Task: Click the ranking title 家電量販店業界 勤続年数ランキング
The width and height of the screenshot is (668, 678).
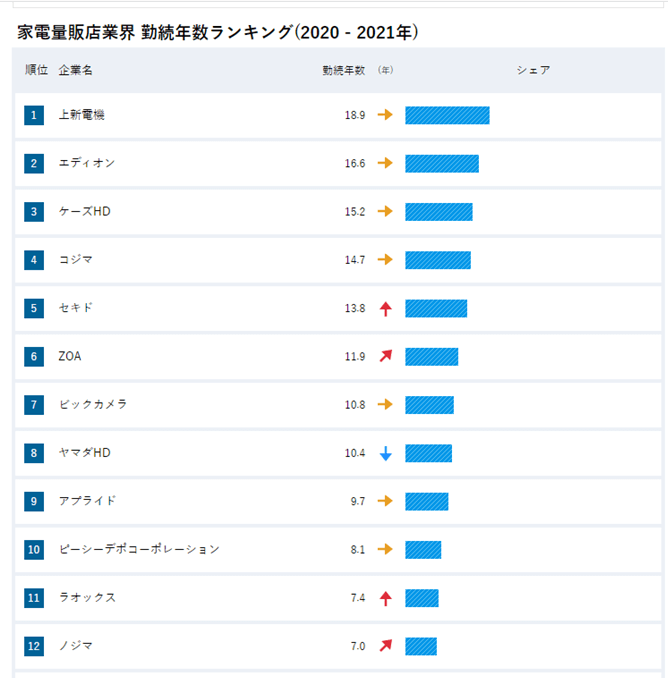Action: click(217, 32)
